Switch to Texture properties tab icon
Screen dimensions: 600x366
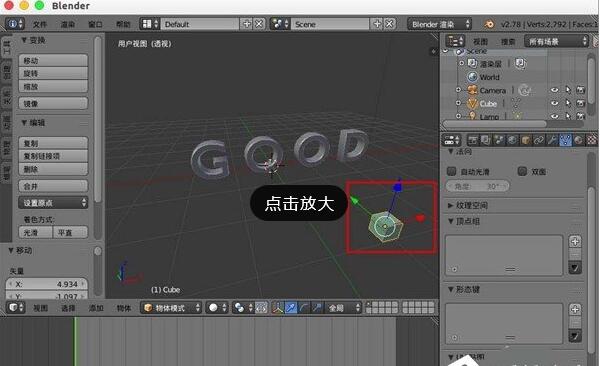pos(592,141)
